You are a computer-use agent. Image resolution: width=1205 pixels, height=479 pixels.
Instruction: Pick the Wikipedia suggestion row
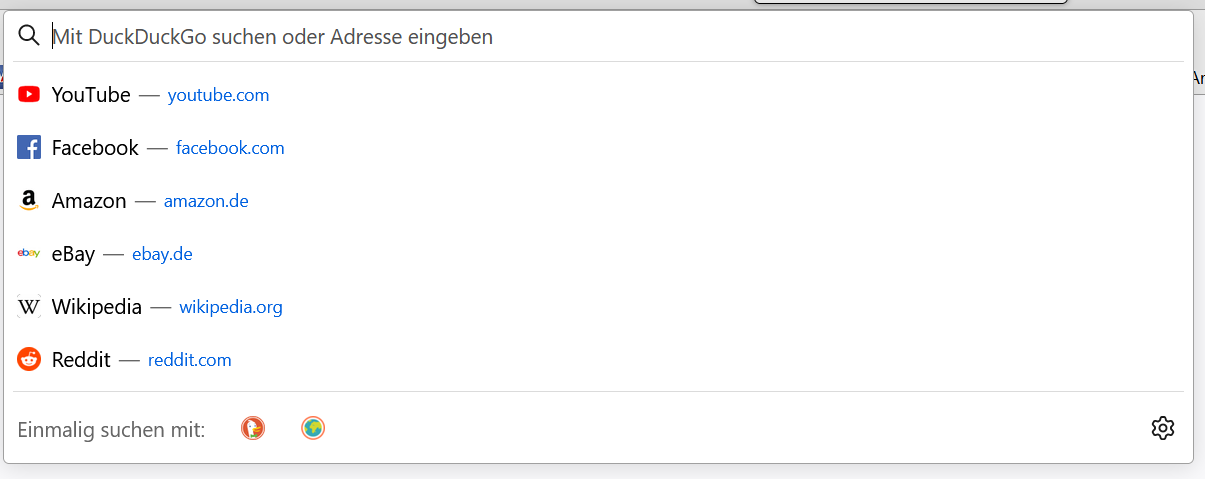point(97,307)
